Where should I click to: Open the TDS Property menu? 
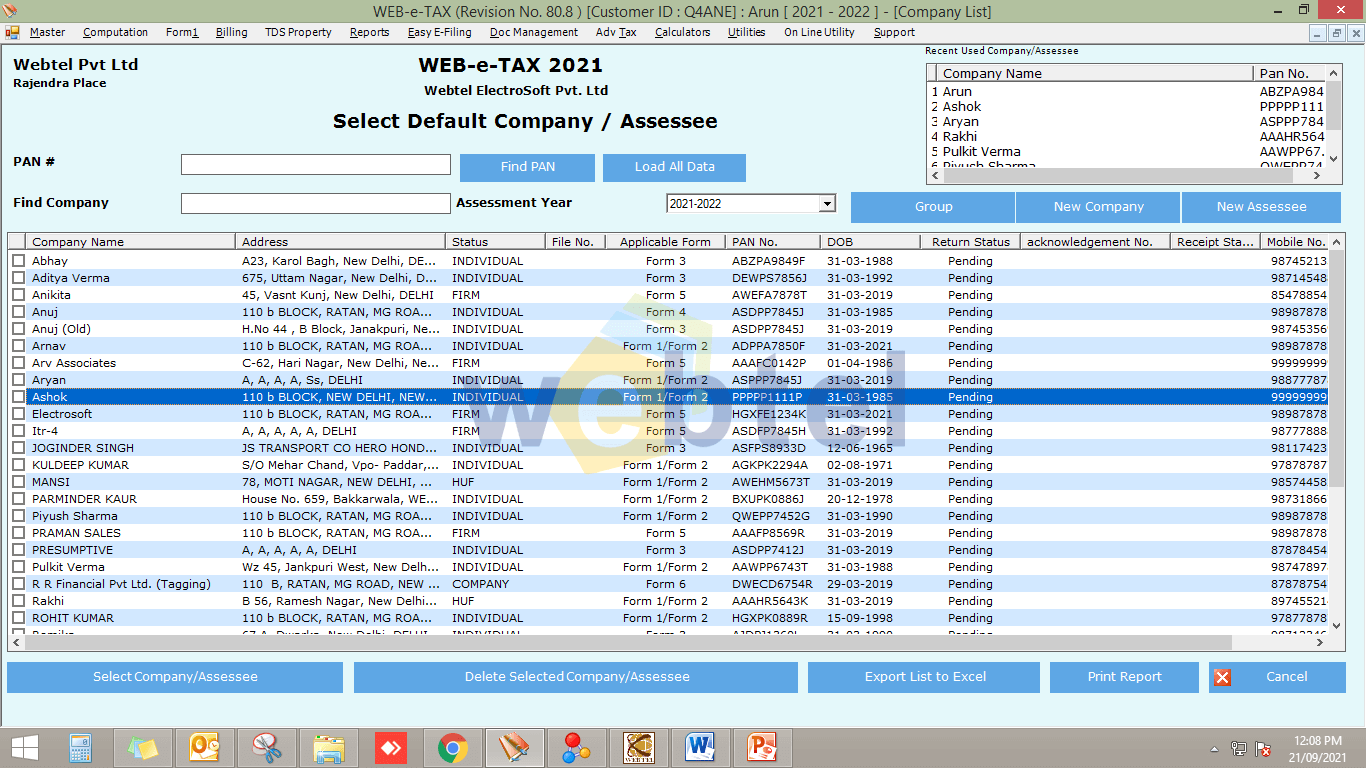[x=298, y=32]
